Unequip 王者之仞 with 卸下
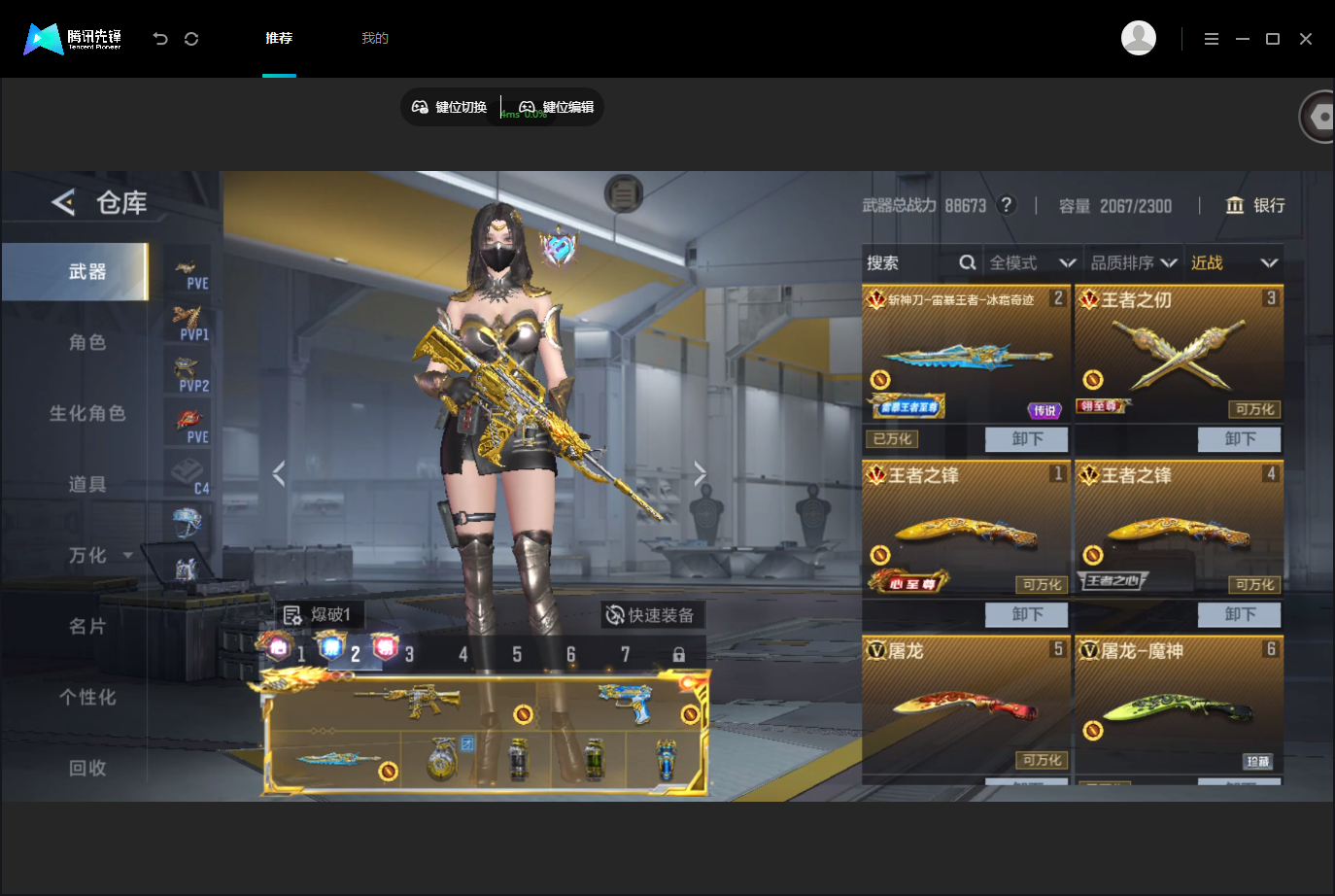1335x896 pixels. tap(1240, 439)
